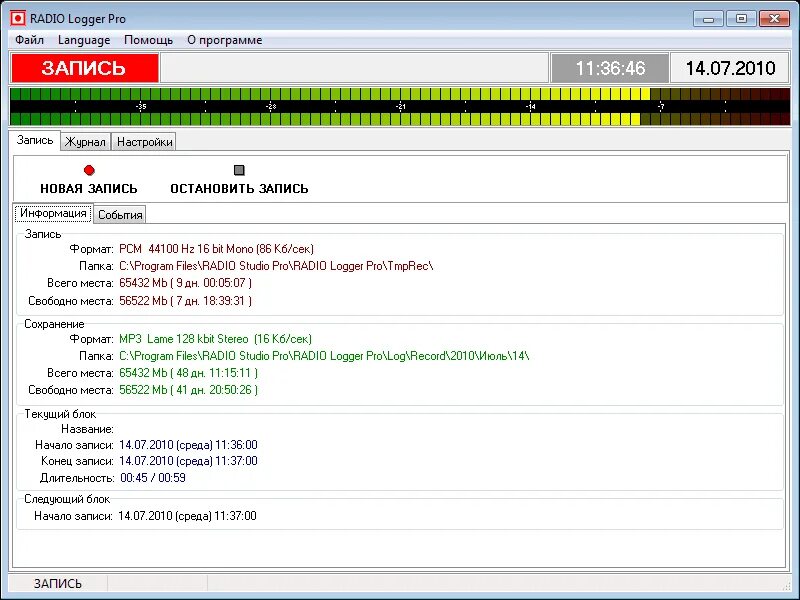Click the 56522 Mb (41 дн. 20:50:26) value
This screenshot has width=800, height=600.
tap(188, 390)
